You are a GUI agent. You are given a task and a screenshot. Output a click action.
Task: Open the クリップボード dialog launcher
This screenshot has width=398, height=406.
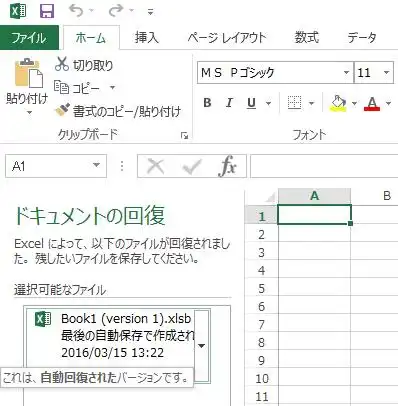(185, 135)
